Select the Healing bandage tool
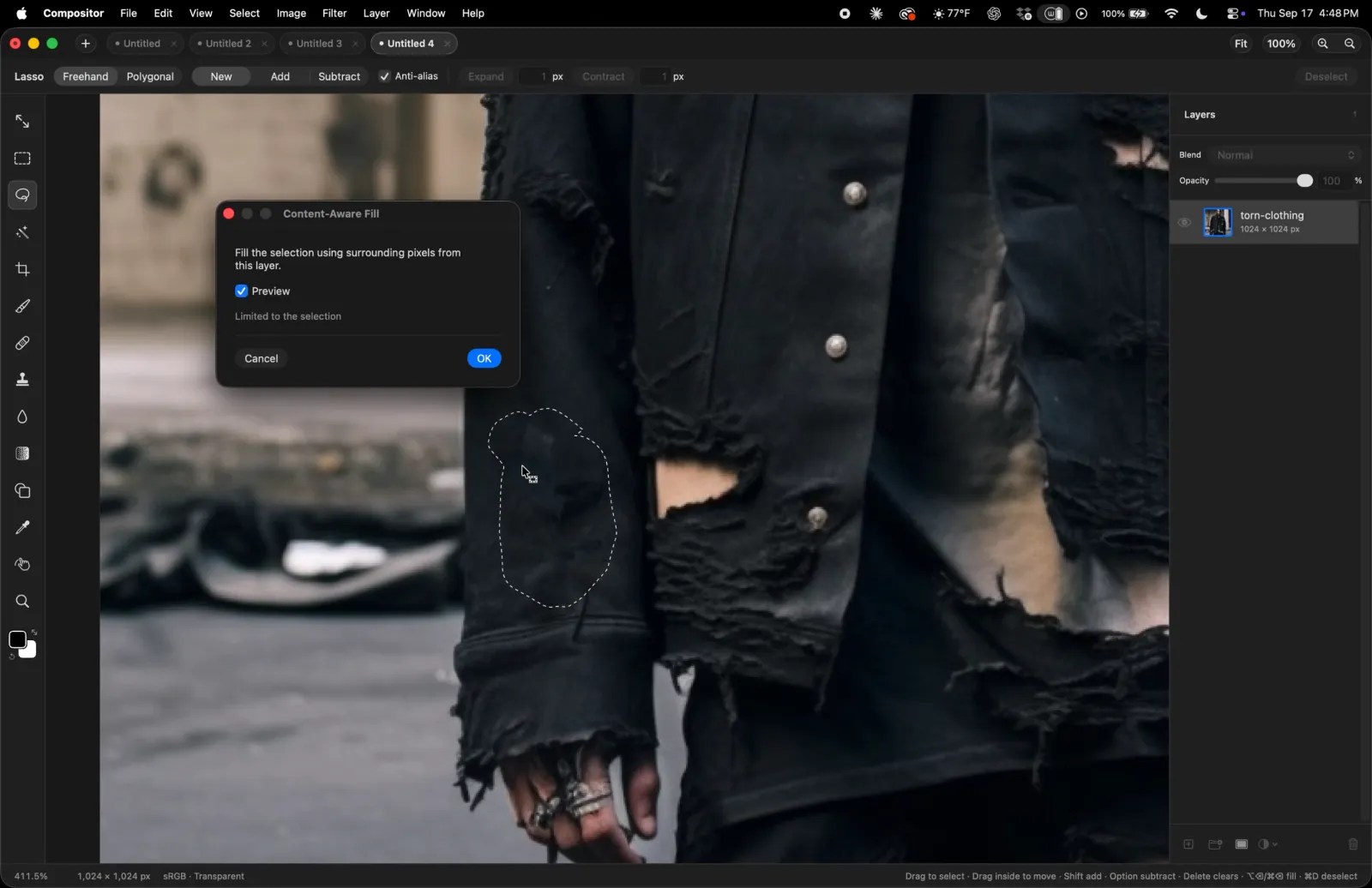This screenshot has height=888, width=1372. click(x=22, y=343)
